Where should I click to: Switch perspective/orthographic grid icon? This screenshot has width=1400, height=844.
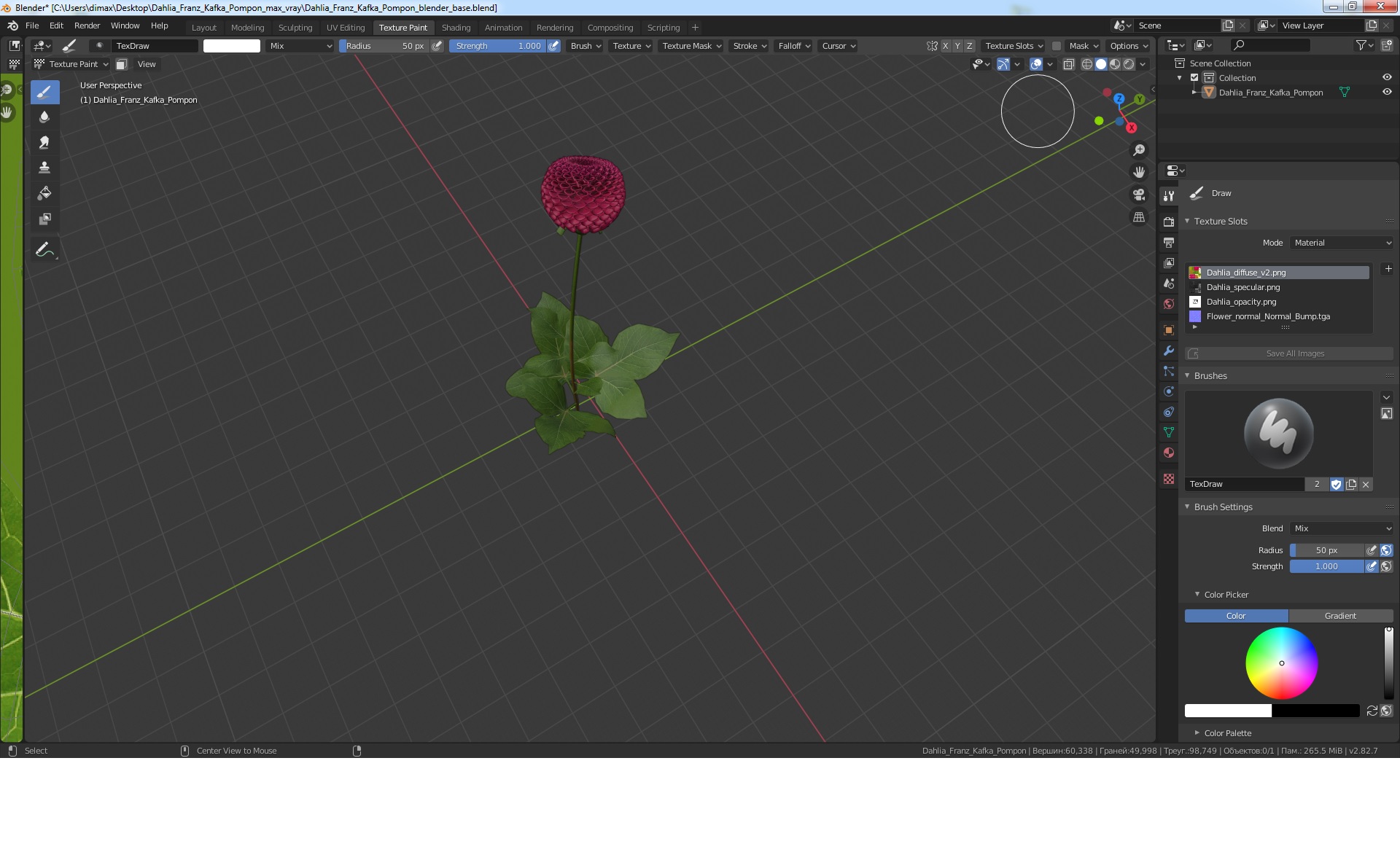1139,217
